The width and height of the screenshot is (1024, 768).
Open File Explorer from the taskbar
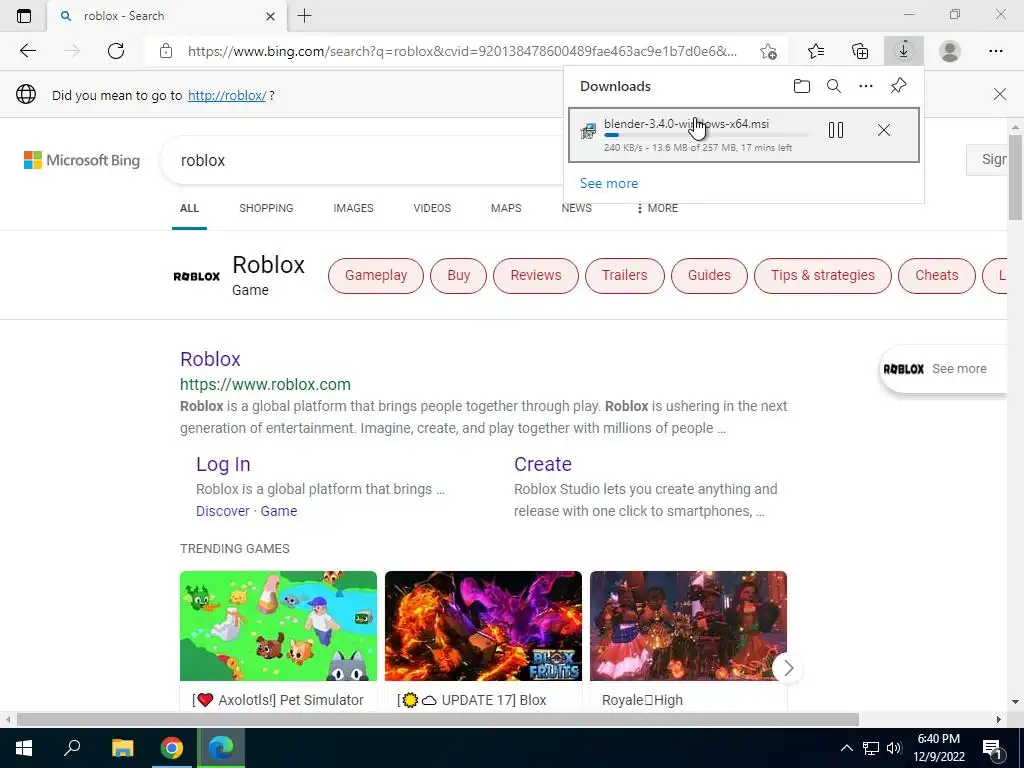(122, 748)
